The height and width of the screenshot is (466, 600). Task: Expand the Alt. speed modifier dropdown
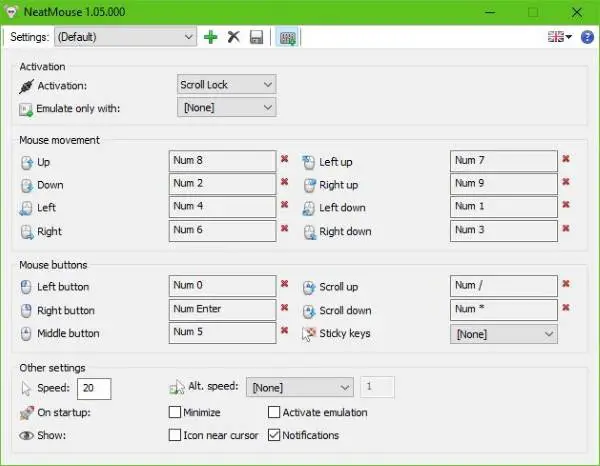pos(300,387)
